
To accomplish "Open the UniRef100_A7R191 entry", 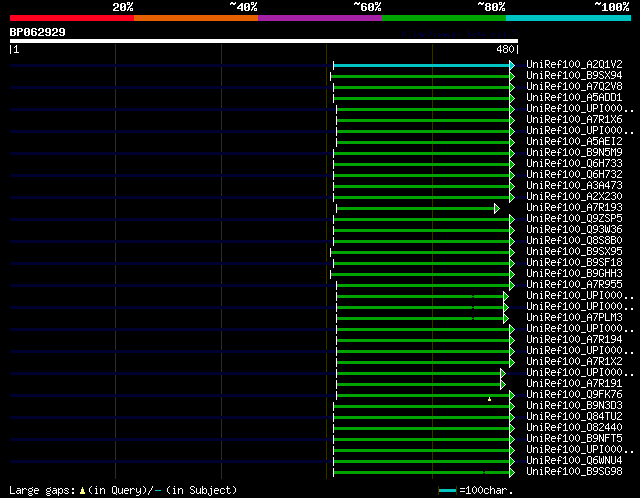I will (574, 384).
